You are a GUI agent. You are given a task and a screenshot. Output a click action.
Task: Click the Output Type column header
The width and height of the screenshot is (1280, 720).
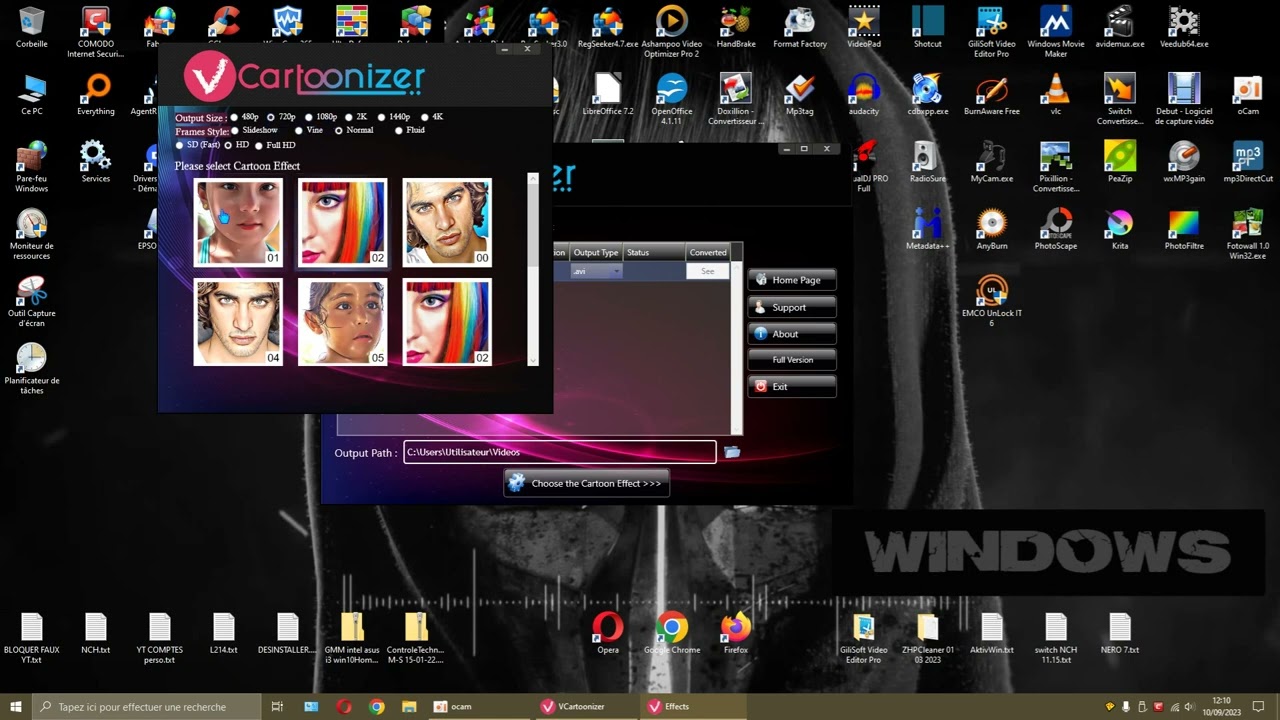(x=595, y=253)
